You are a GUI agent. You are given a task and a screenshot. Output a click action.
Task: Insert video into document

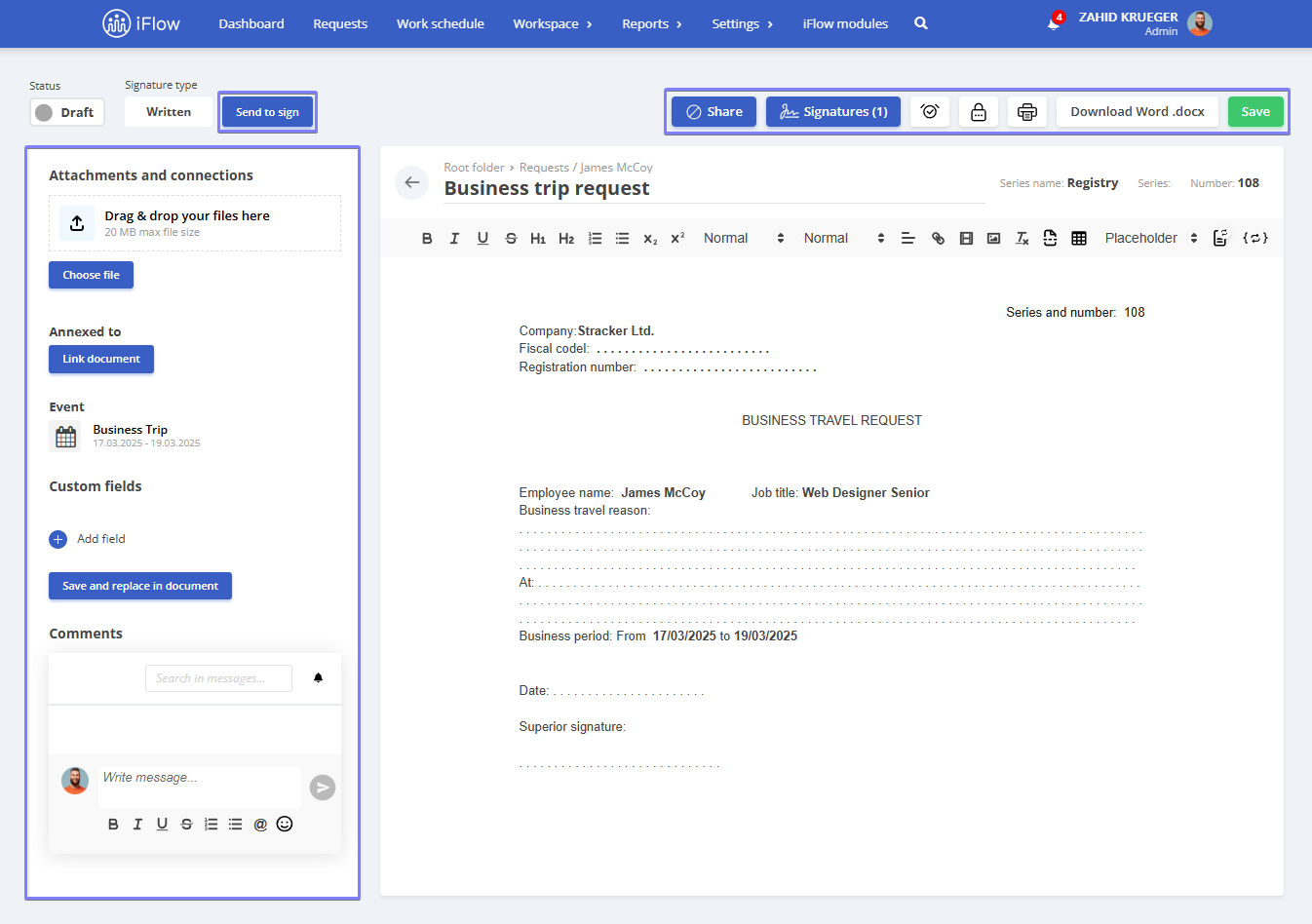point(966,238)
